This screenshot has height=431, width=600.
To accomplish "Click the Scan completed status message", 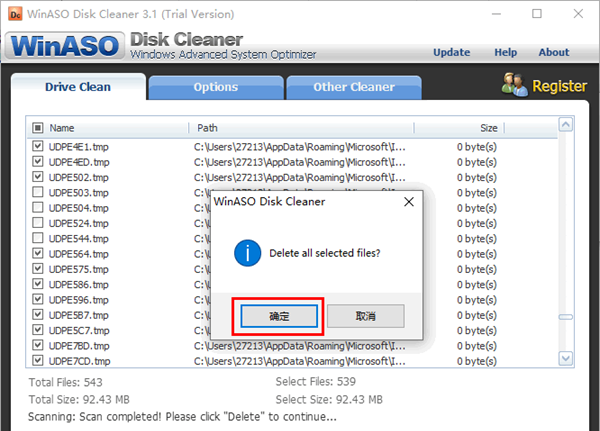I will click(183, 416).
